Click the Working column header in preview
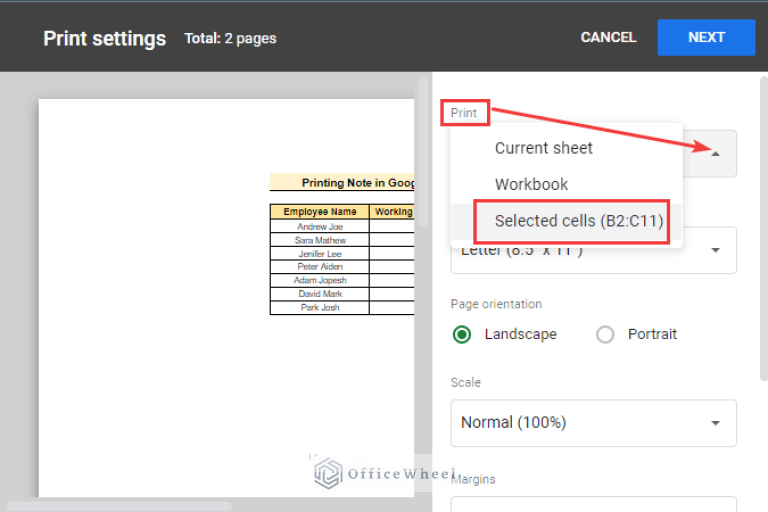 point(393,212)
